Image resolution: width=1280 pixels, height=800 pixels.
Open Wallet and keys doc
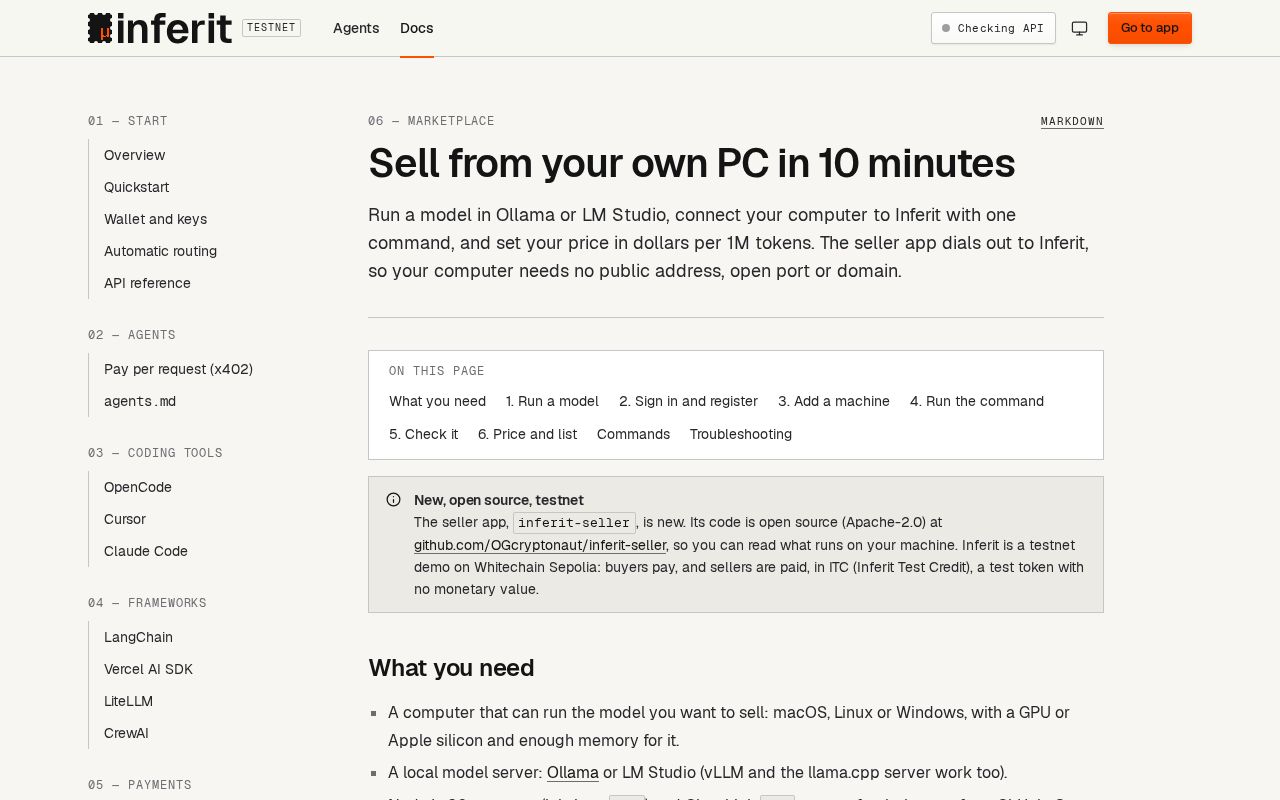tap(156, 219)
